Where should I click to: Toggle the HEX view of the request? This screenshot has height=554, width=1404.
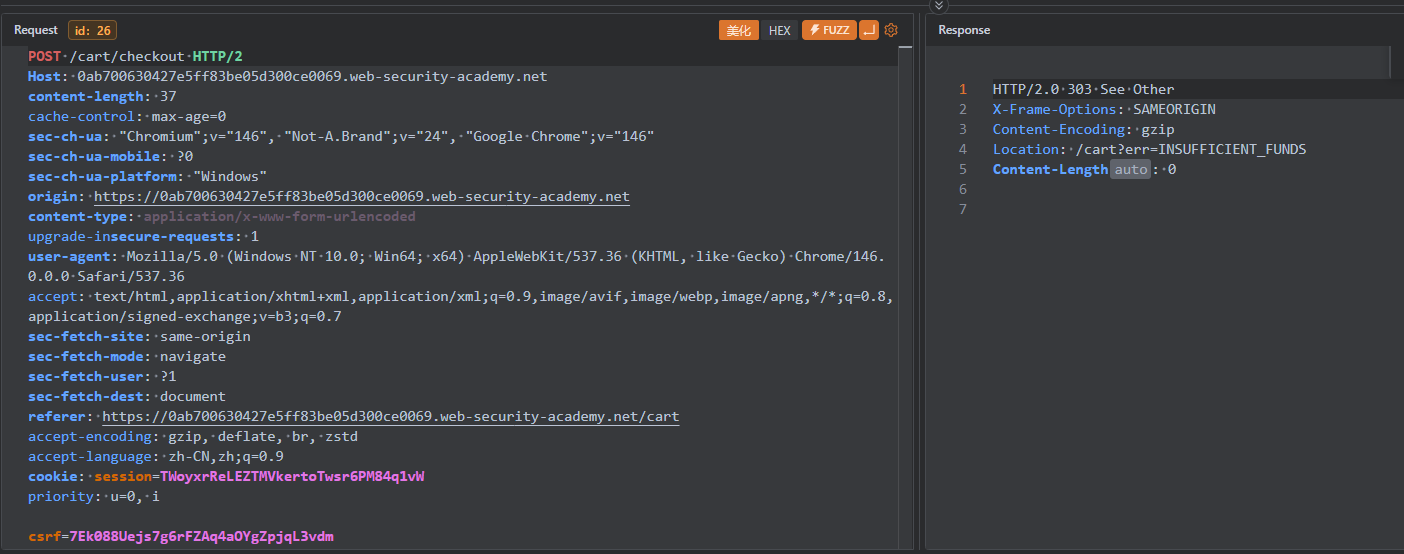[780, 30]
